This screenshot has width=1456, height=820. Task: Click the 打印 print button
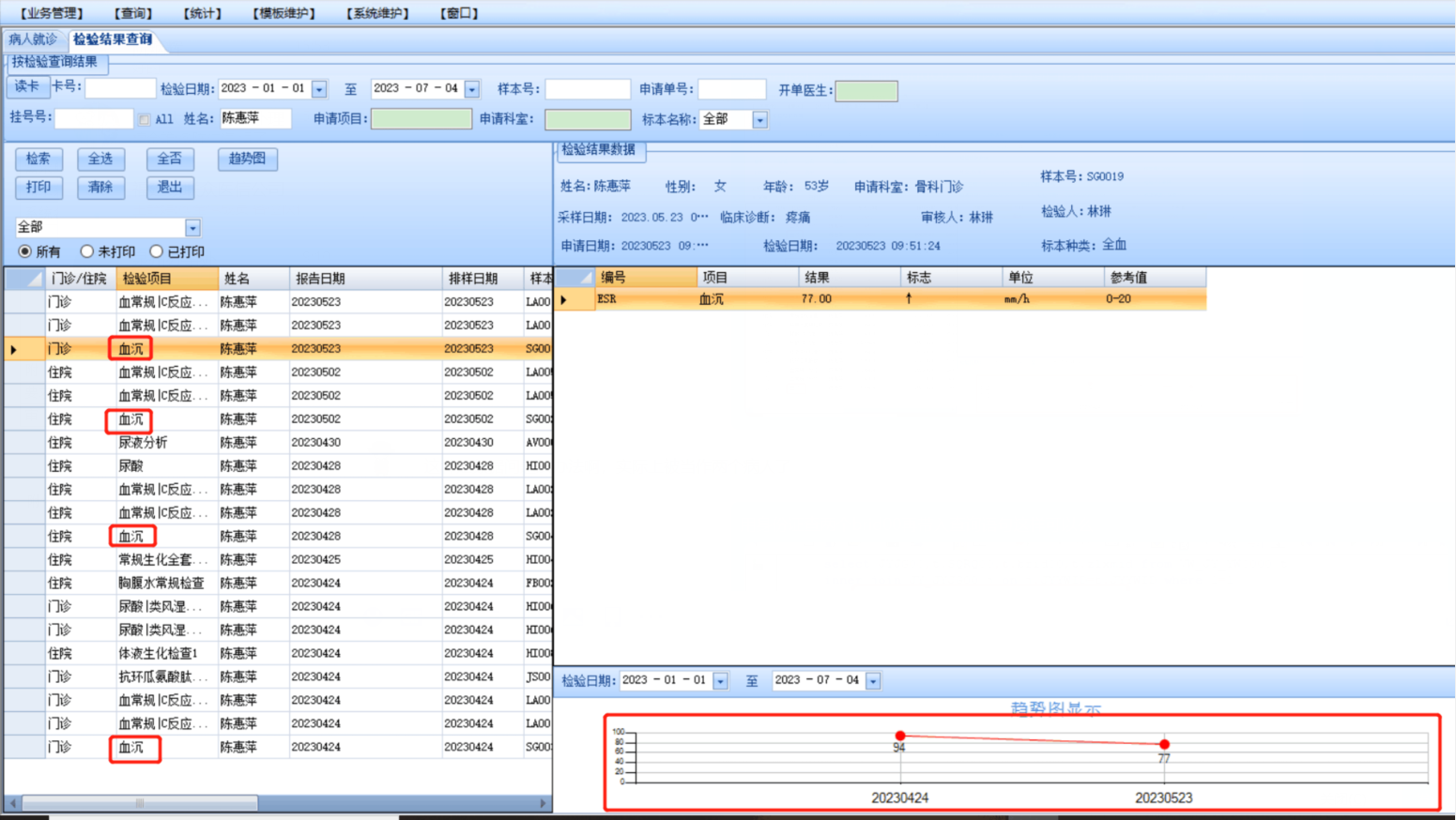pyautogui.click(x=38, y=187)
